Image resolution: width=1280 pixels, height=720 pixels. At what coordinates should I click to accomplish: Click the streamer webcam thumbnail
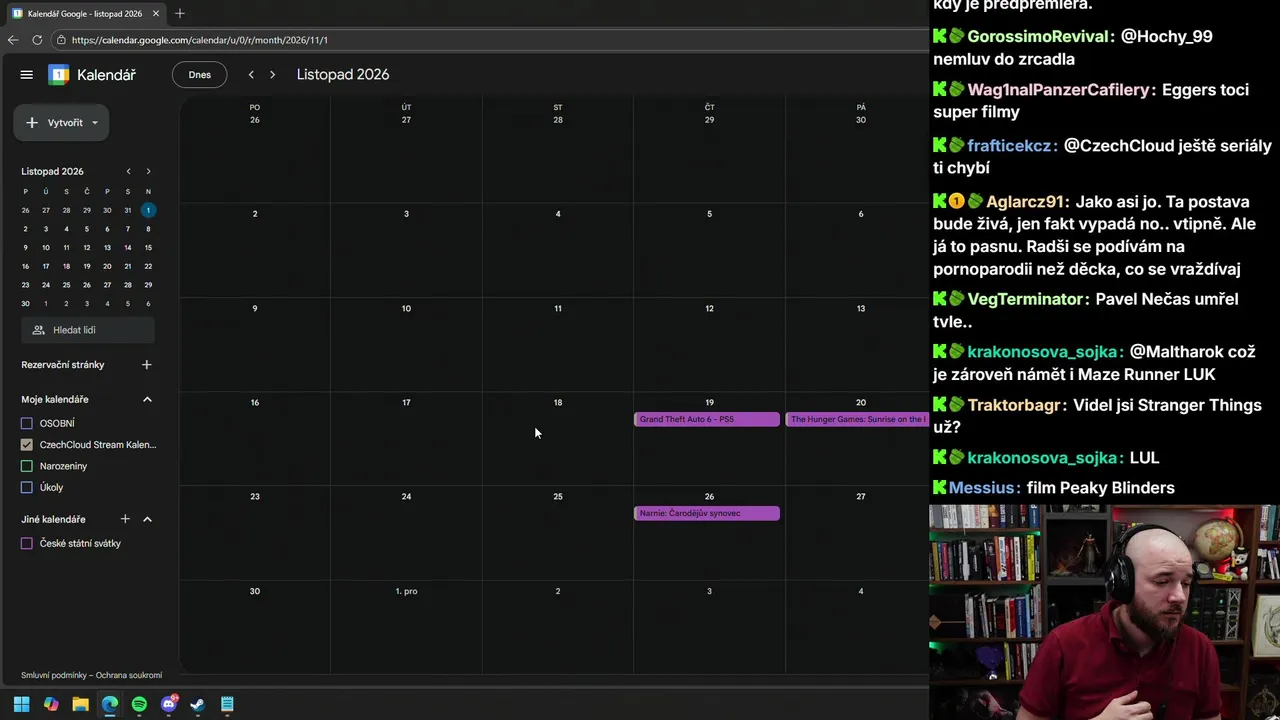(1104, 612)
